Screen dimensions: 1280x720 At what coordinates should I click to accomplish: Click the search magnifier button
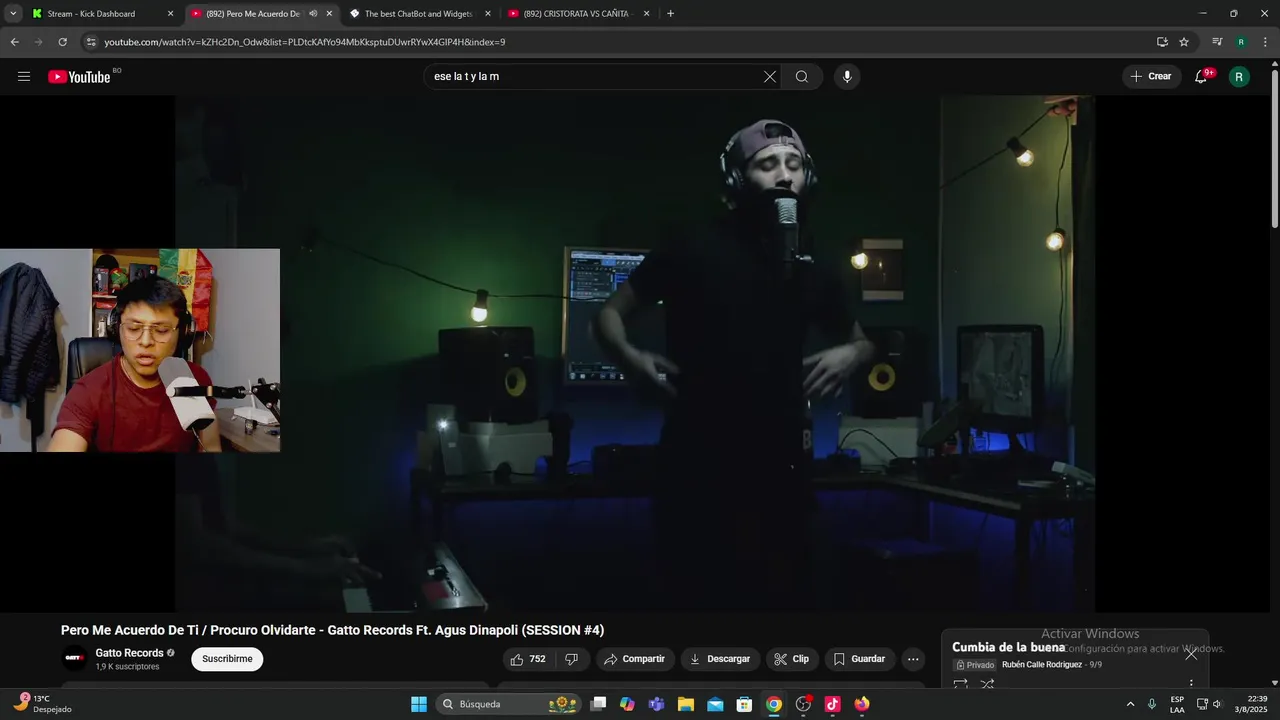pyautogui.click(x=802, y=77)
